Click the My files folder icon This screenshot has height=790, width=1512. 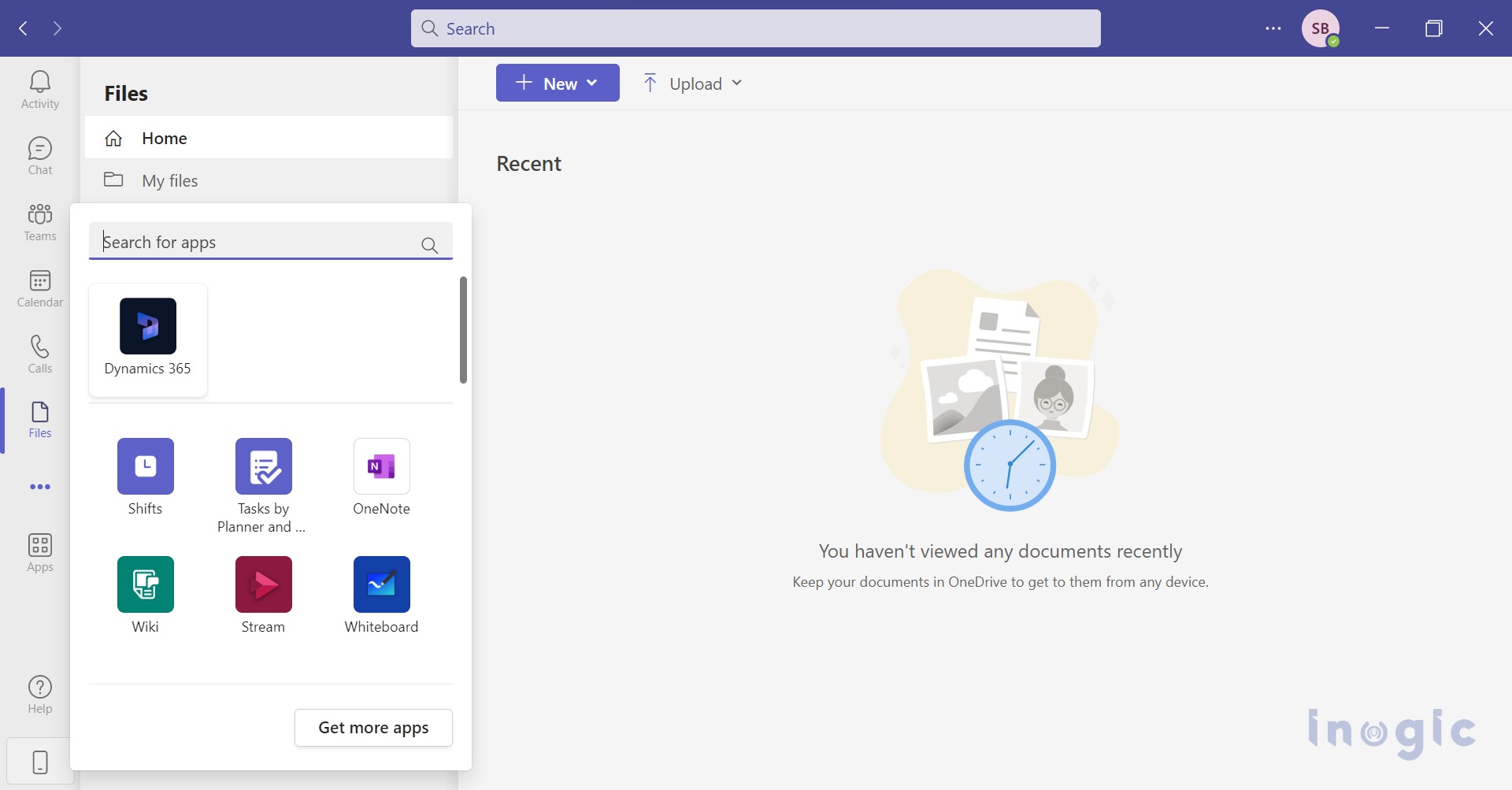click(x=113, y=180)
